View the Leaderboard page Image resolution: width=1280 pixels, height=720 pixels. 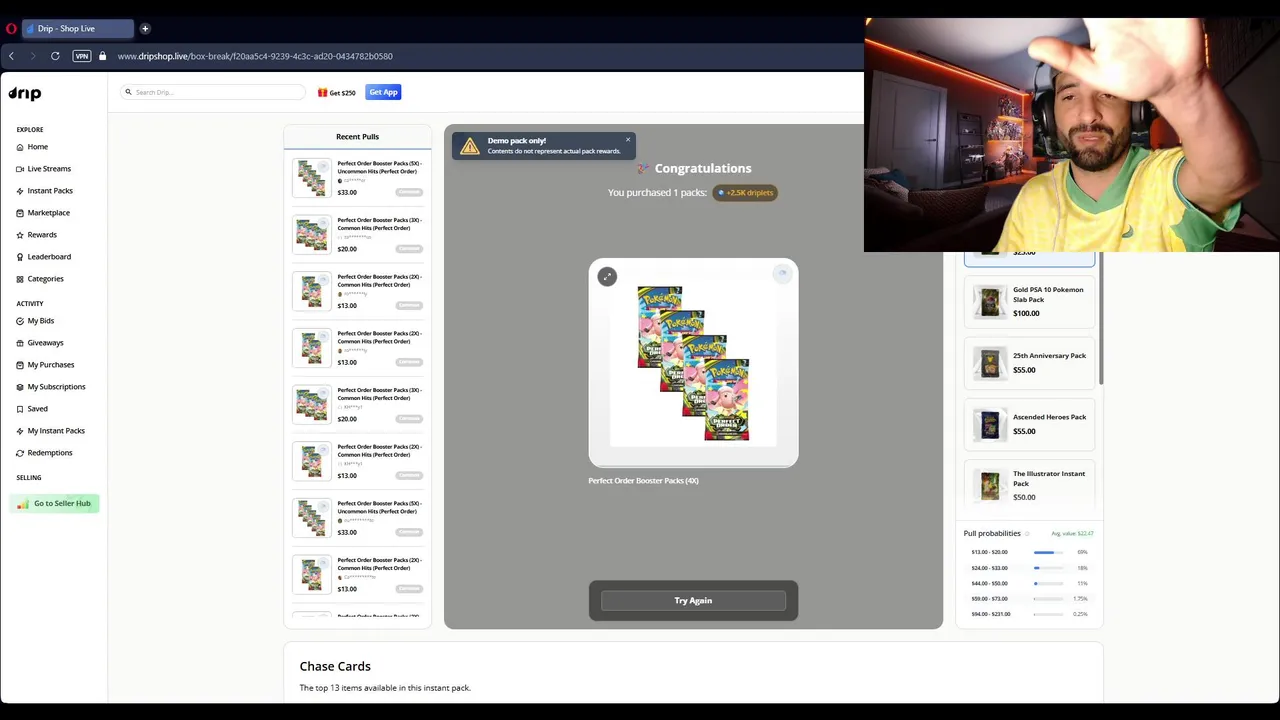tap(43, 257)
